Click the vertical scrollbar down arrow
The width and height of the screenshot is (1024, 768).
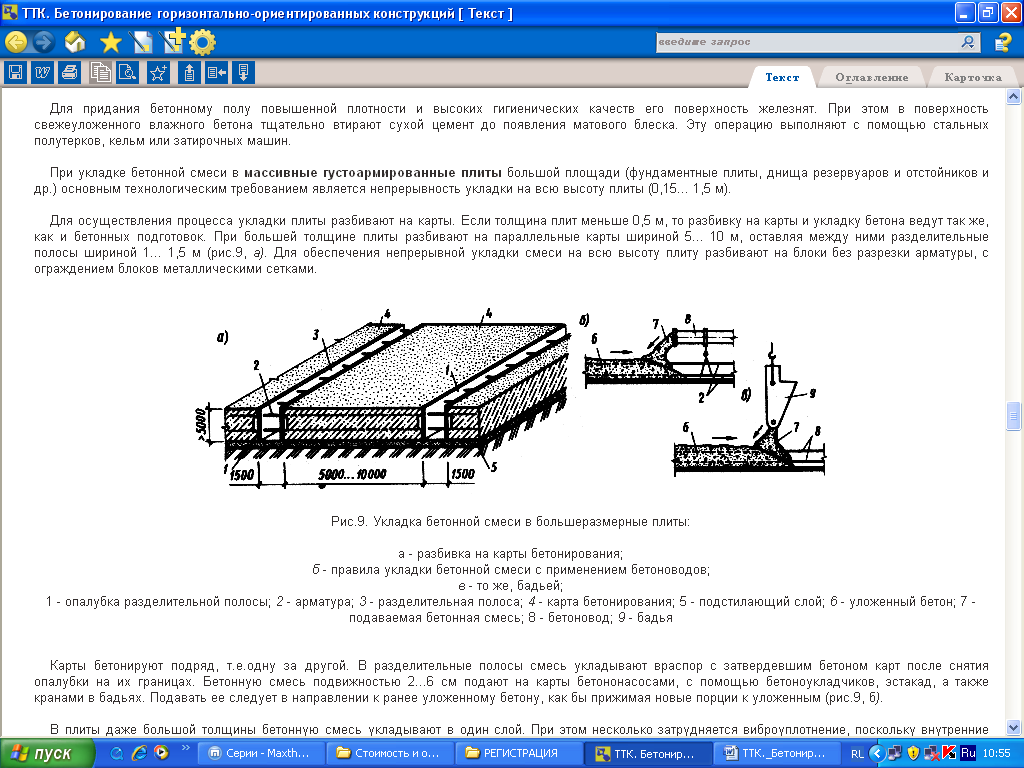tap(1014, 727)
